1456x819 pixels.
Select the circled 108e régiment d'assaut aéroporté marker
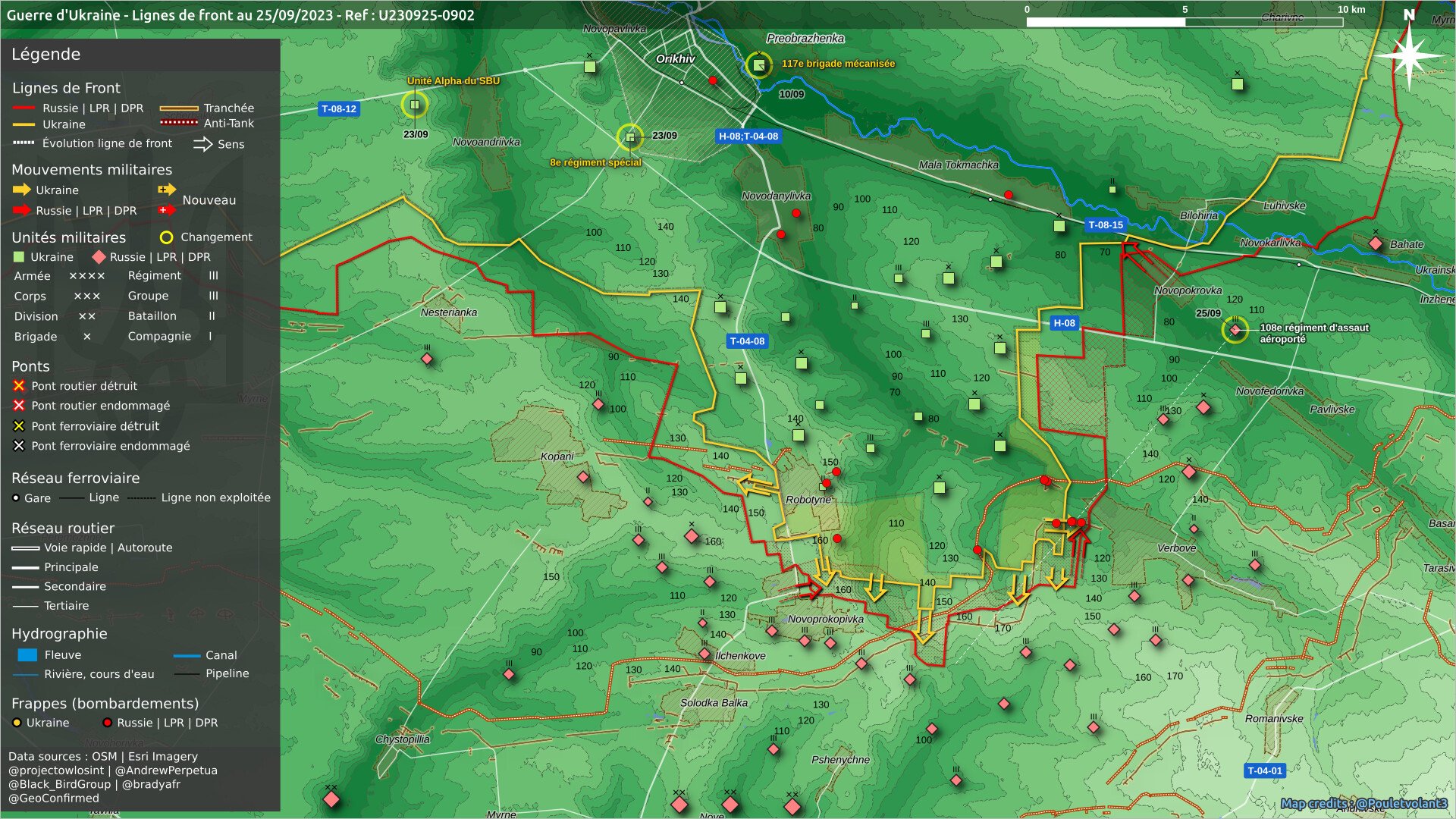click(x=1235, y=330)
